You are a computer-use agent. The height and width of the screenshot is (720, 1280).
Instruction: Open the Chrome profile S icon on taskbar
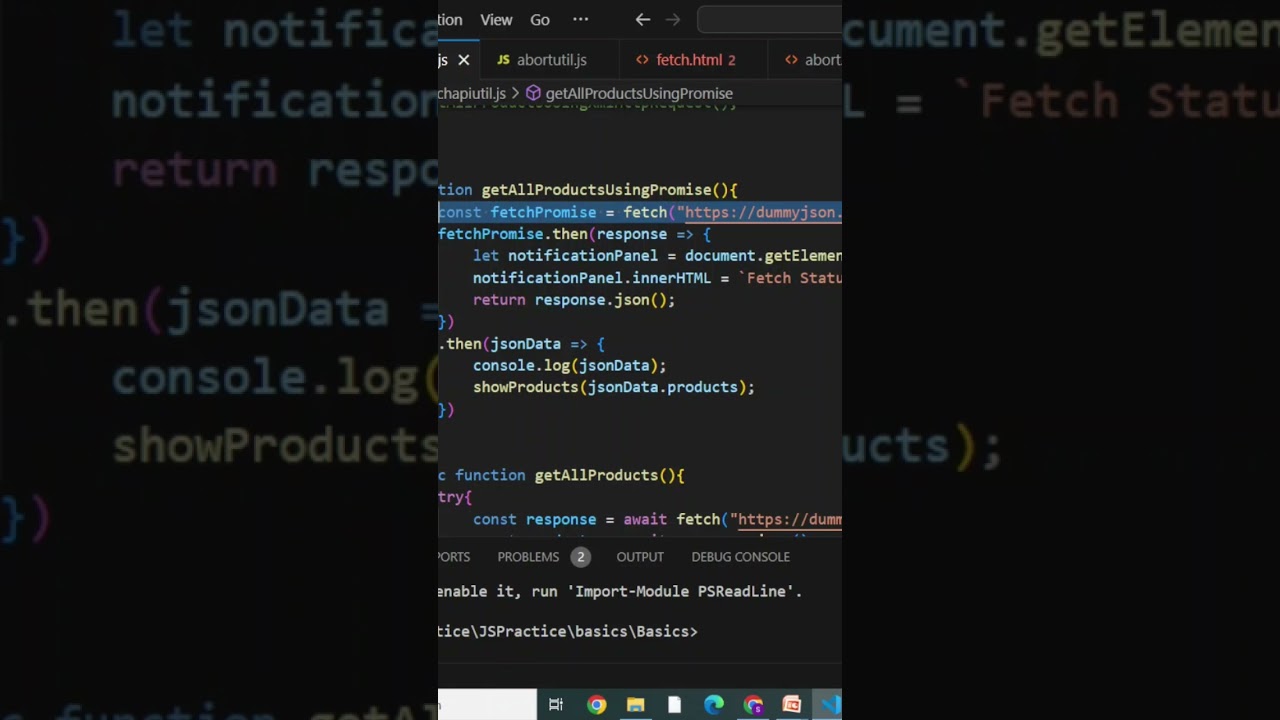tap(753, 705)
